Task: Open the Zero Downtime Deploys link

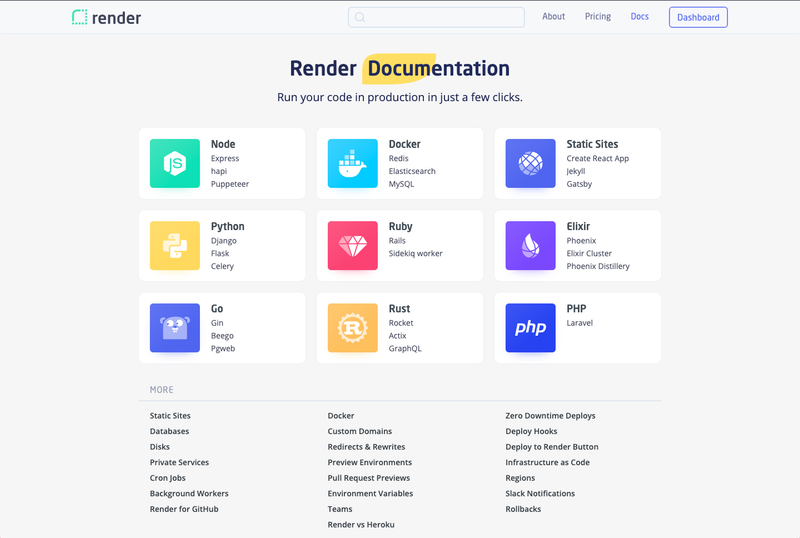Action: point(550,415)
